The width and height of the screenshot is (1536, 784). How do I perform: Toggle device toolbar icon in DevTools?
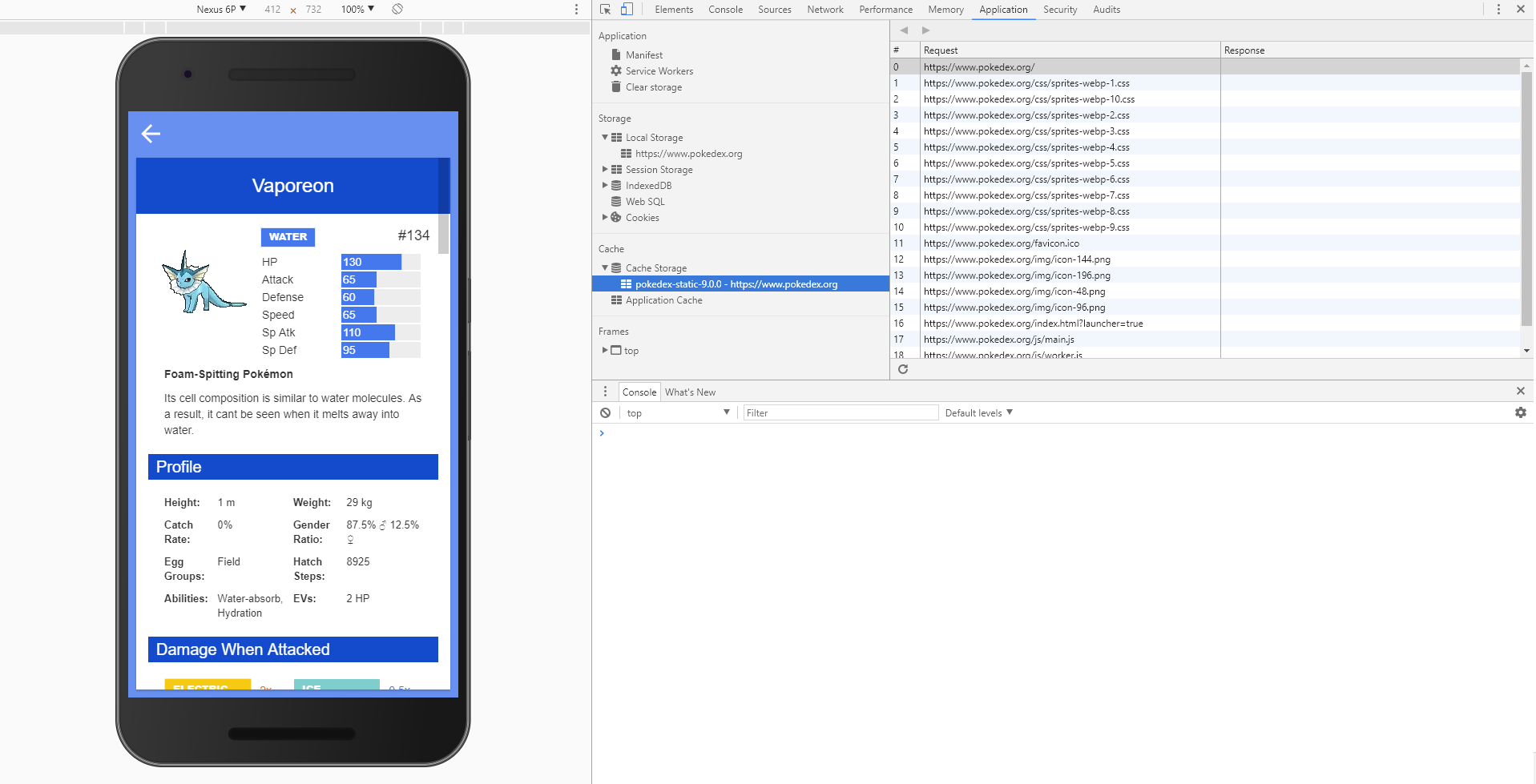(x=627, y=9)
